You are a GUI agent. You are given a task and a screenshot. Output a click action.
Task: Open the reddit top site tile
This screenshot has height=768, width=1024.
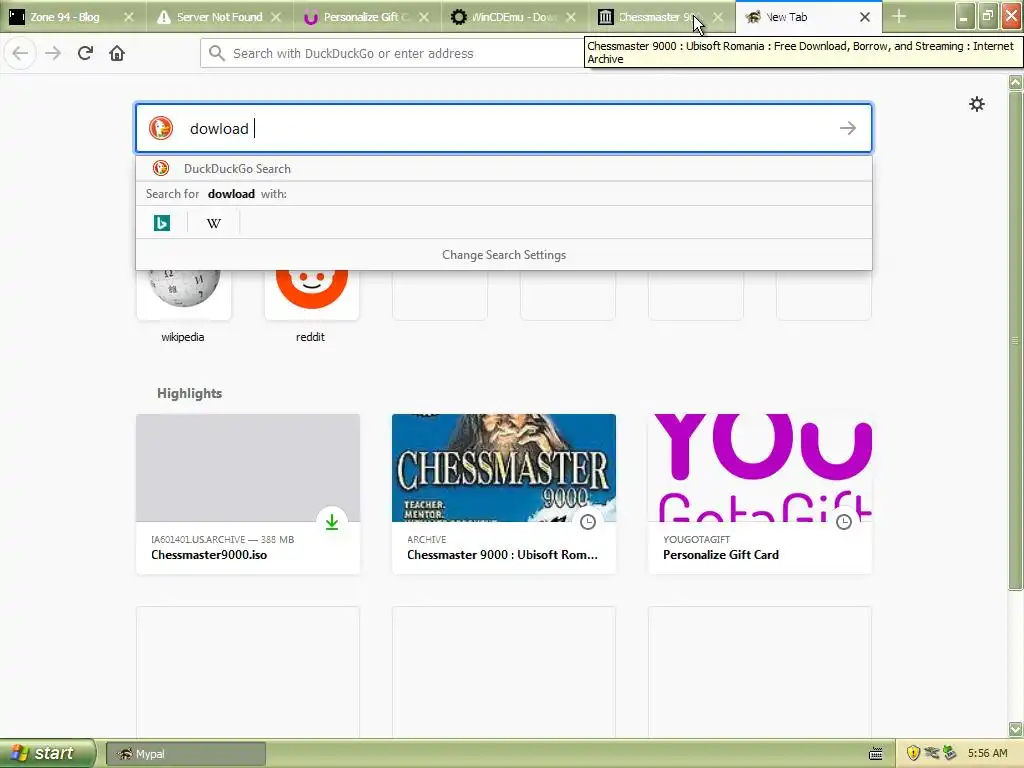click(x=312, y=294)
